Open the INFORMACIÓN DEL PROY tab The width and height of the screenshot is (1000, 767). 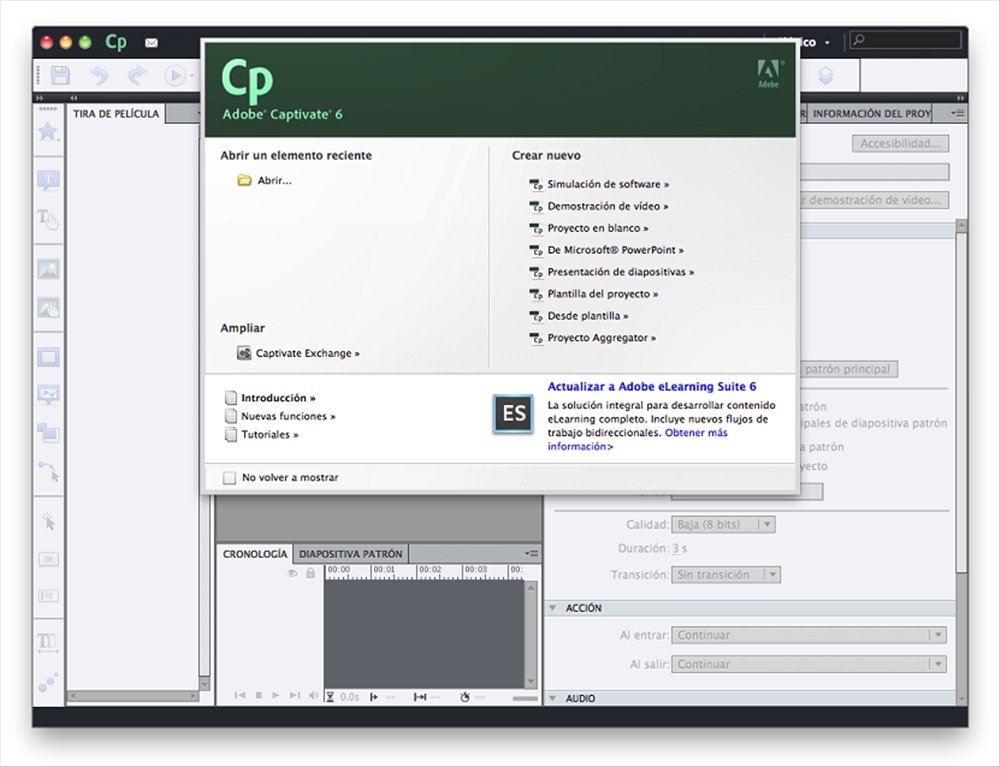[871, 113]
